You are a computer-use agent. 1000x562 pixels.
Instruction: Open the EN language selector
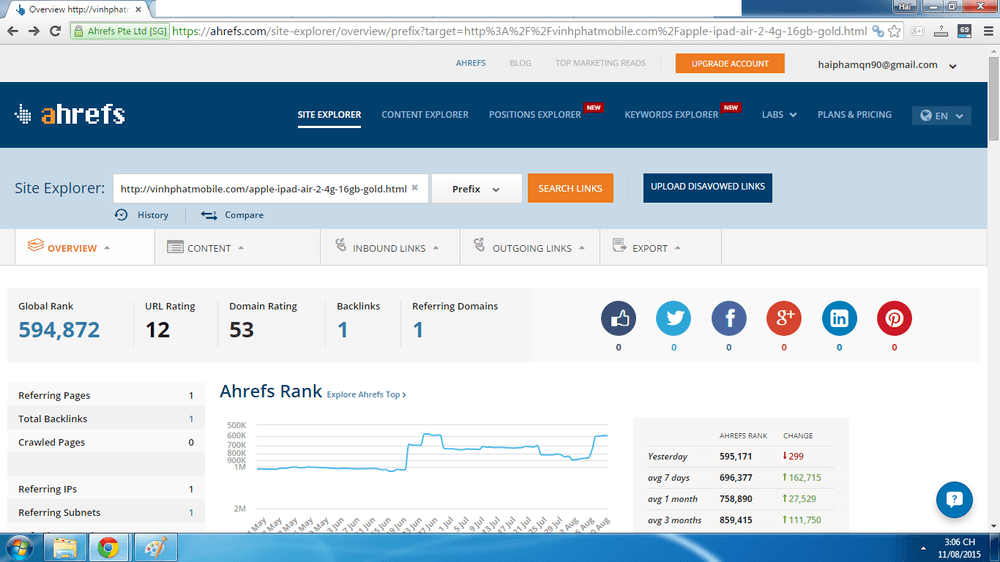(x=941, y=115)
